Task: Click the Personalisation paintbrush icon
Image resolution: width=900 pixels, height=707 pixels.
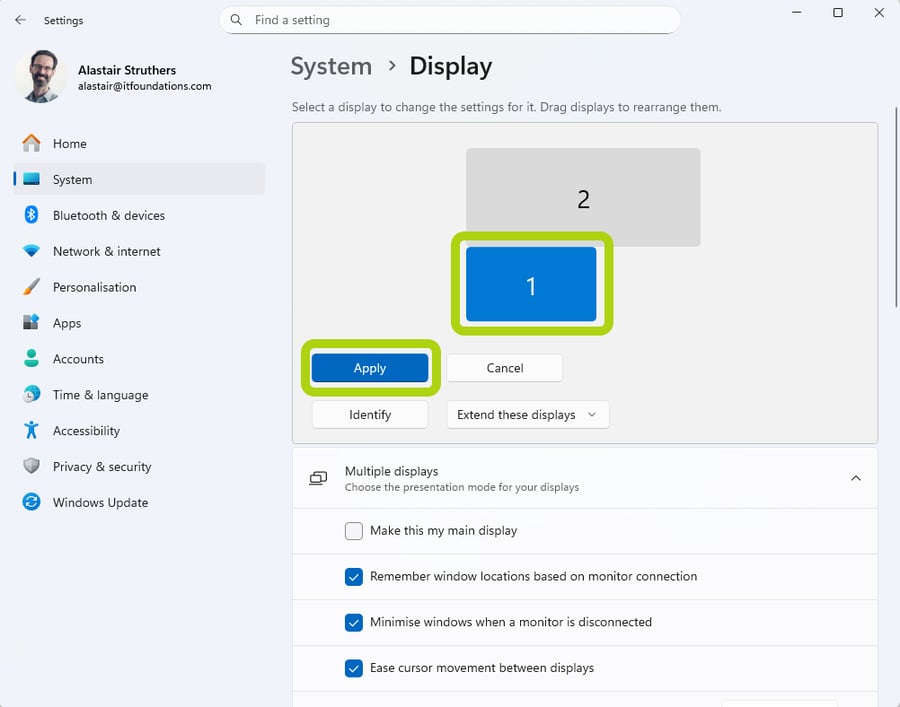Action: click(33, 287)
